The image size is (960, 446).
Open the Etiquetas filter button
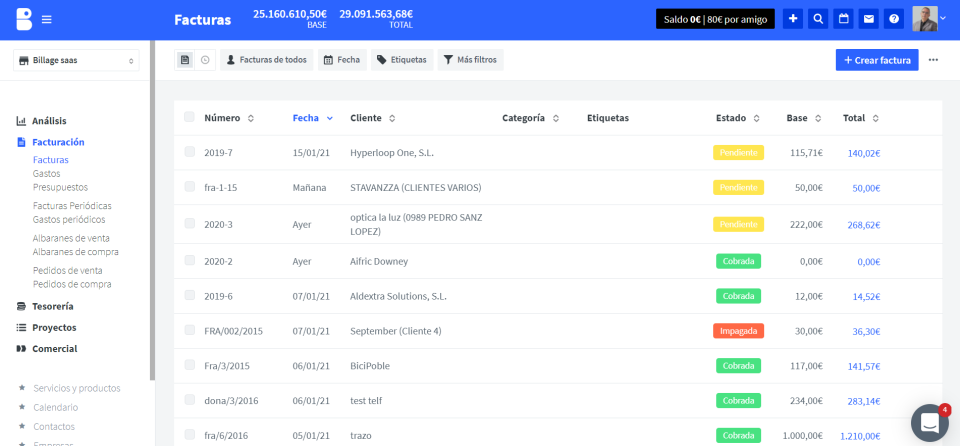click(x=402, y=60)
